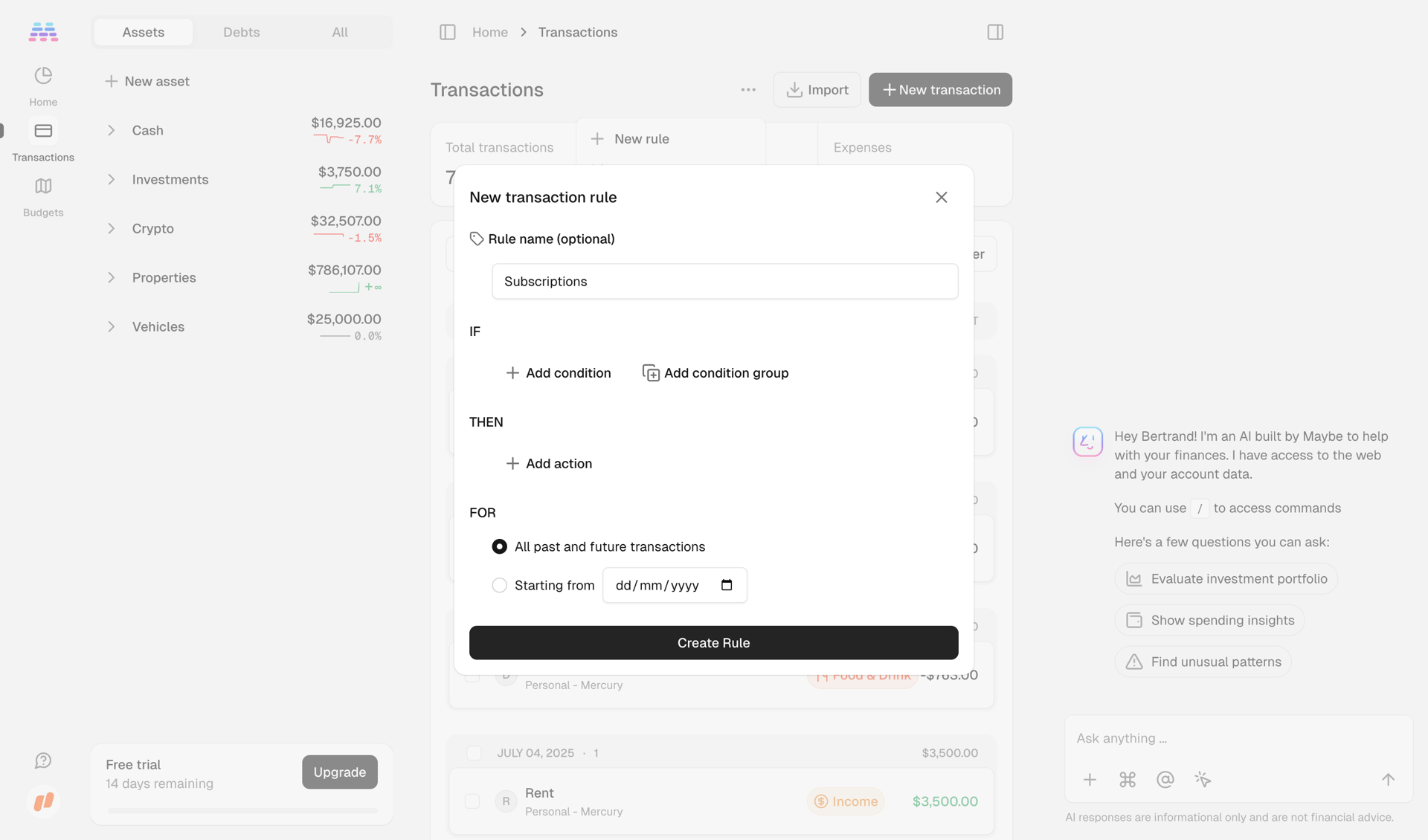The width and height of the screenshot is (1428, 840).
Task: Open Home from the breadcrumb trail
Action: (x=489, y=32)
